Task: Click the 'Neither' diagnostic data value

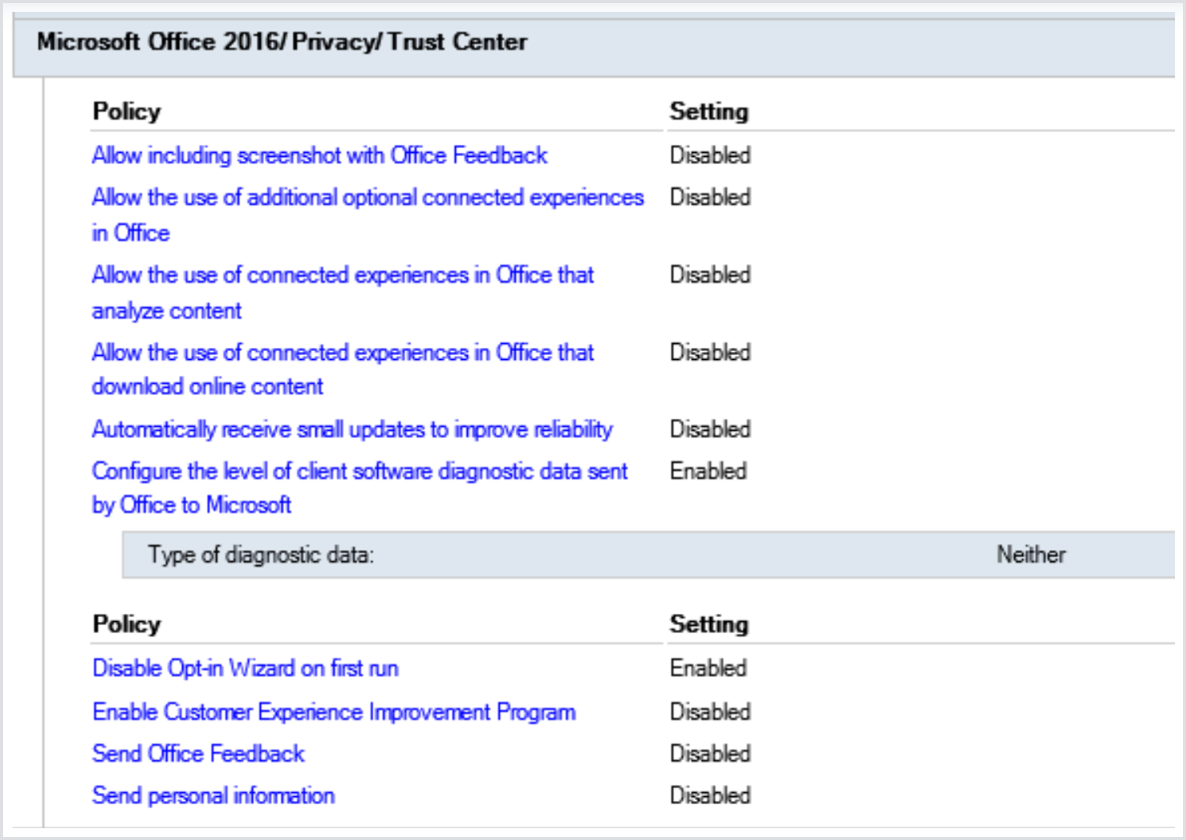Action: 1031,554
